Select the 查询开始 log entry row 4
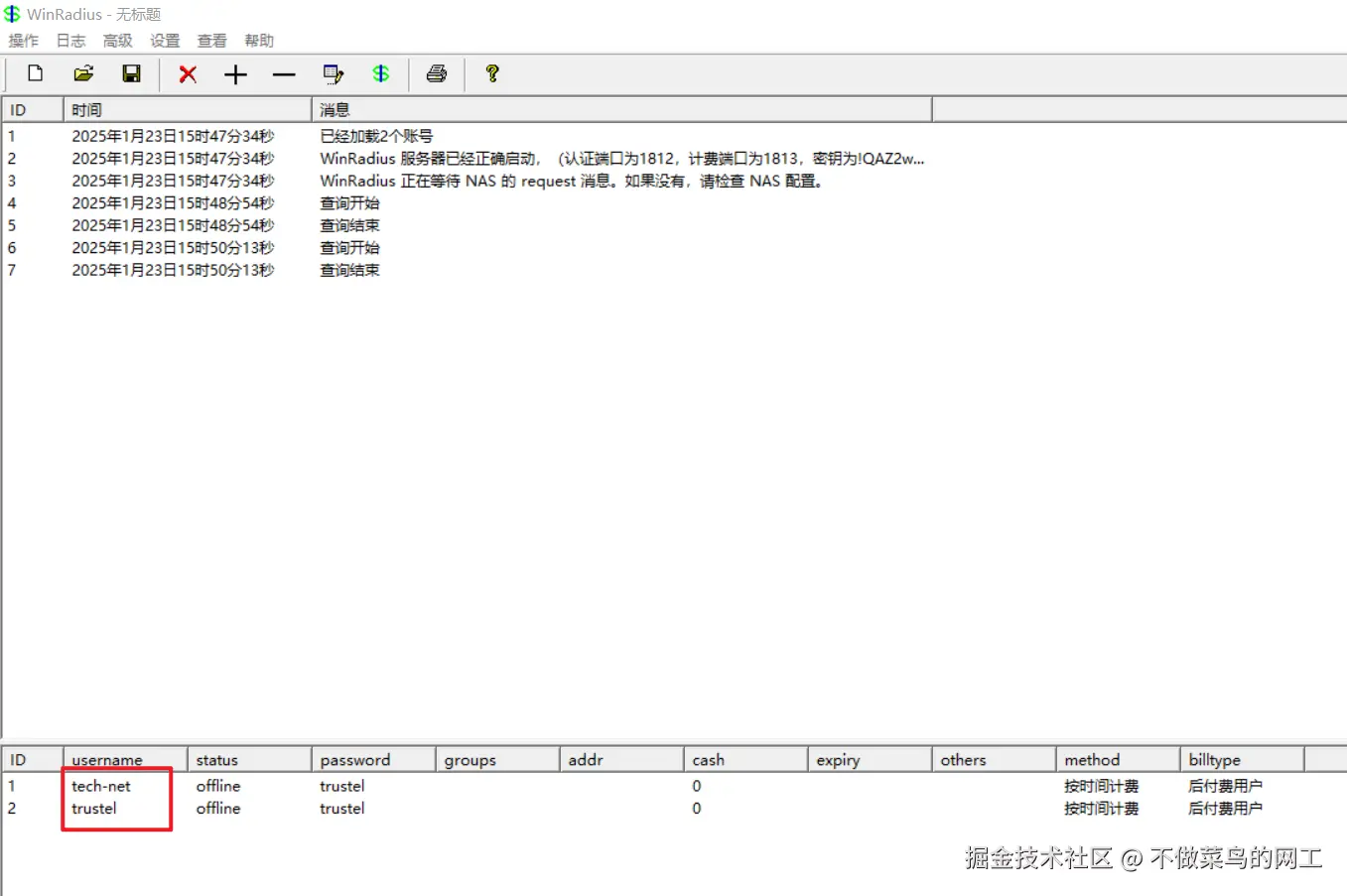Viewport: 1347px width, 896px height. (349, 202)
